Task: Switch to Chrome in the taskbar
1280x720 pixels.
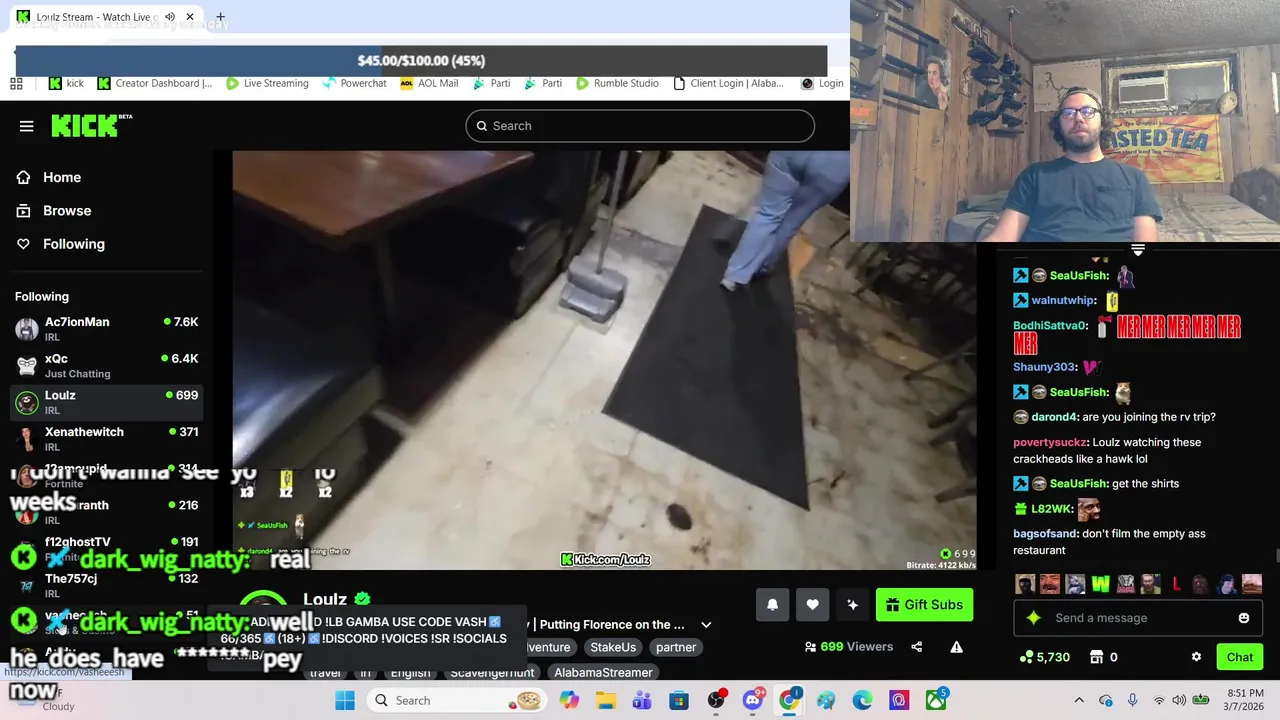Action: coord(789,700)
